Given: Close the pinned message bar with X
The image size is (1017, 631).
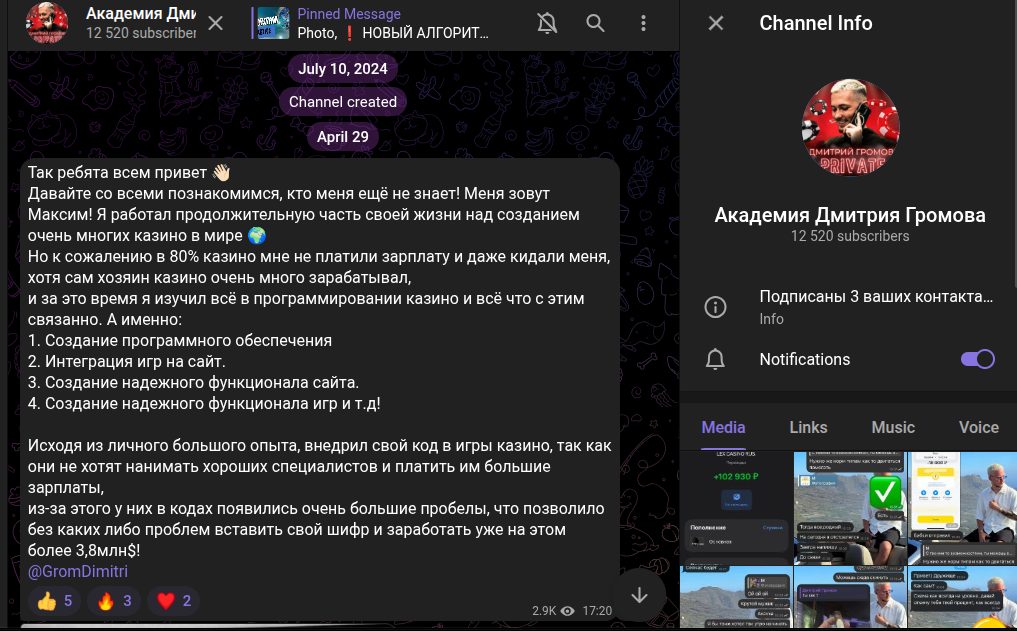Looking at the screenshot, I should click(x=215, y=23).
